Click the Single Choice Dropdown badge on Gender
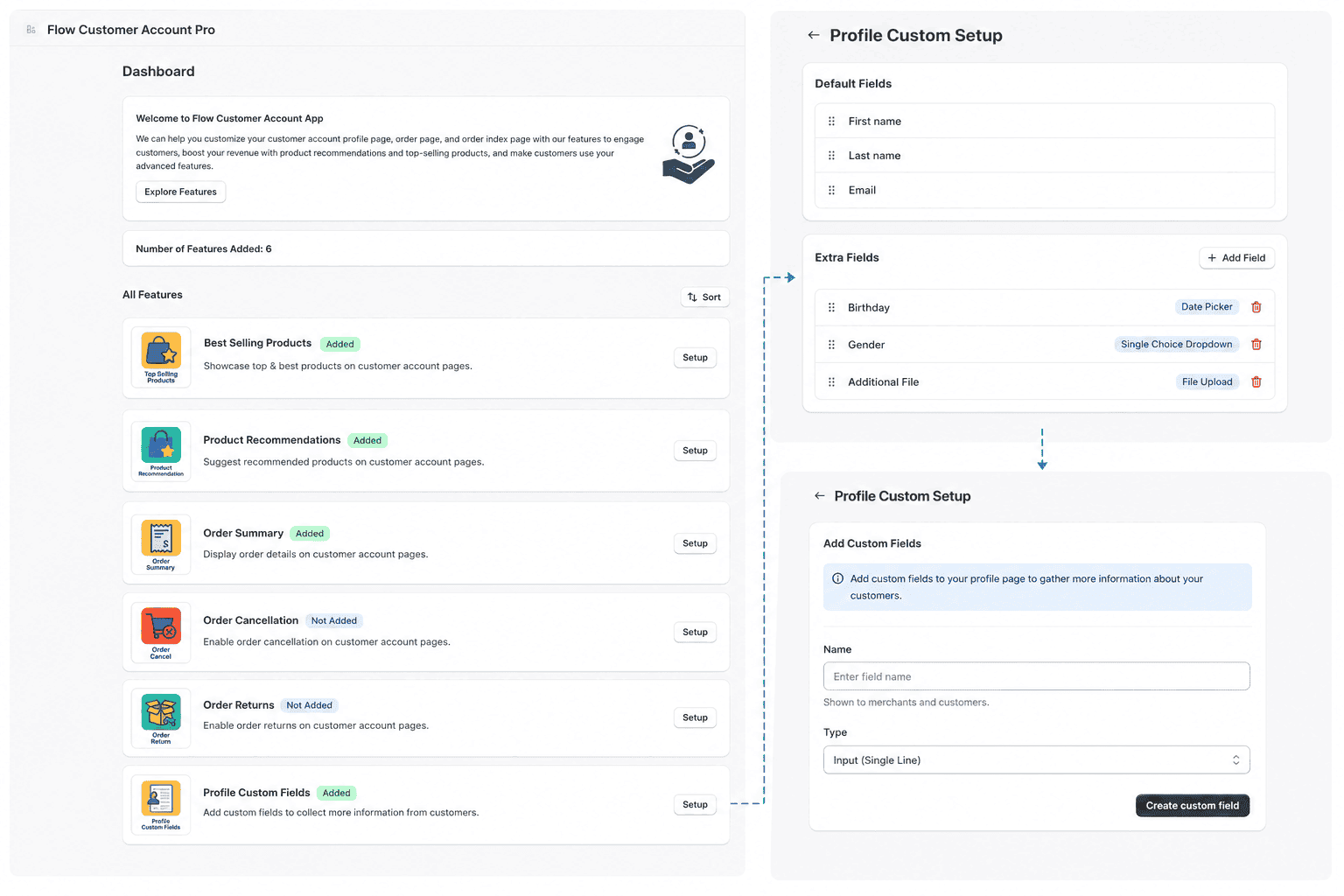The width and height of the screenshot is (1344, 896). pos(1176,345)
